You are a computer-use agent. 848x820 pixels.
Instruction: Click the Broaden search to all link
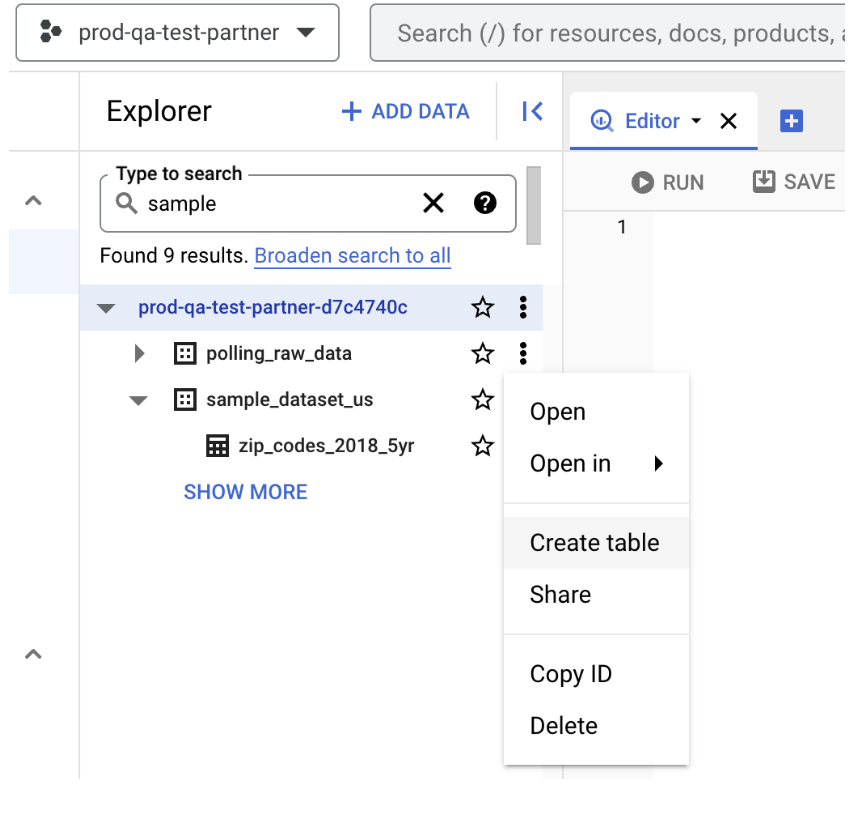(352, 256)
